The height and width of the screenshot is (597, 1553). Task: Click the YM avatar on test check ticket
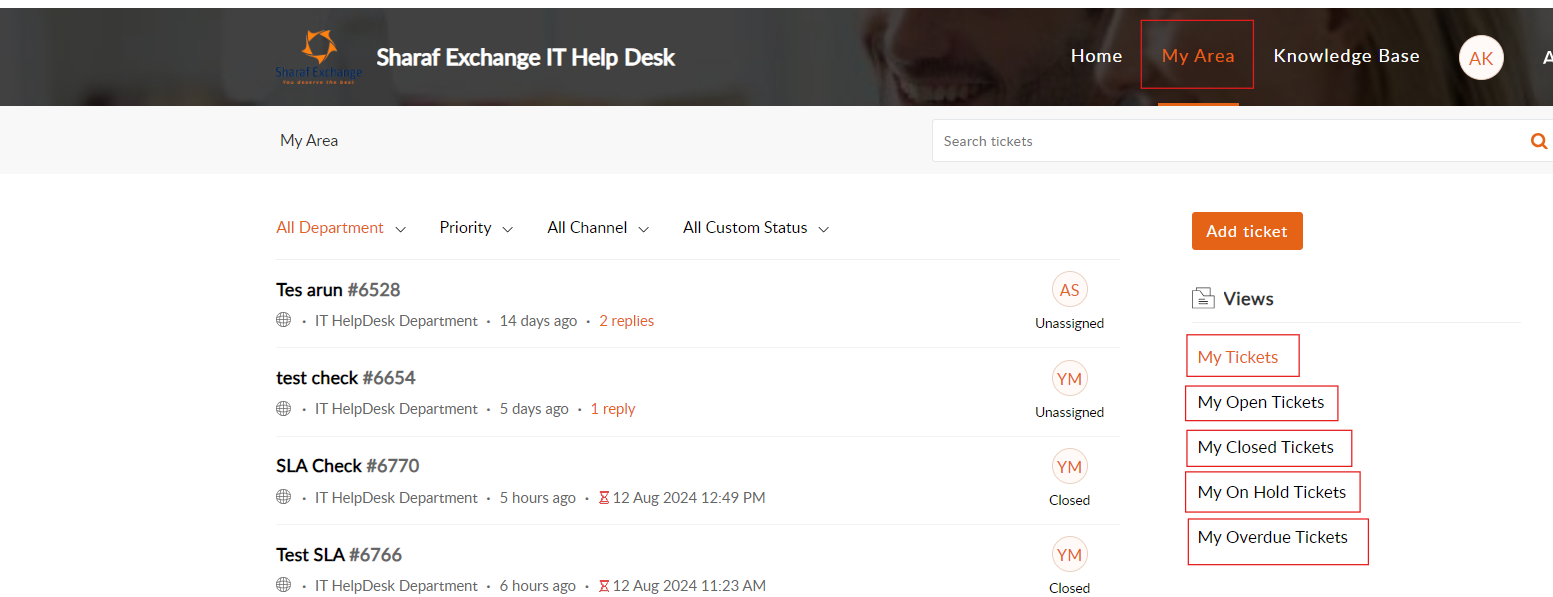click(1069, 378)
